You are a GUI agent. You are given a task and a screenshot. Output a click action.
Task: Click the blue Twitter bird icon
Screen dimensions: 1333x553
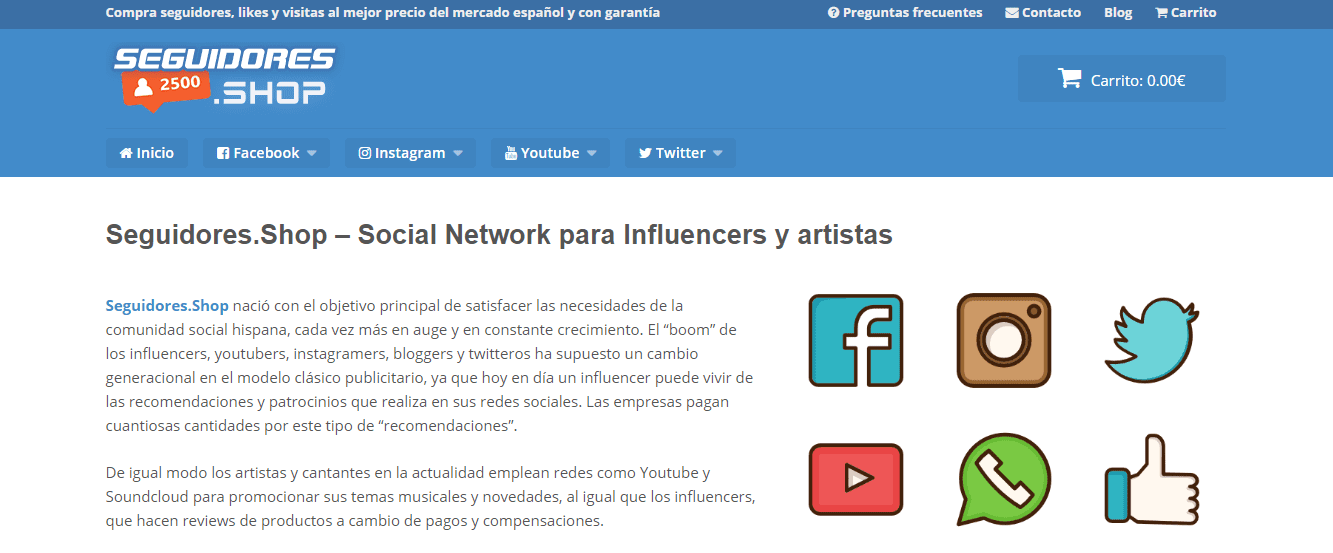click(x=1151, y=340)
